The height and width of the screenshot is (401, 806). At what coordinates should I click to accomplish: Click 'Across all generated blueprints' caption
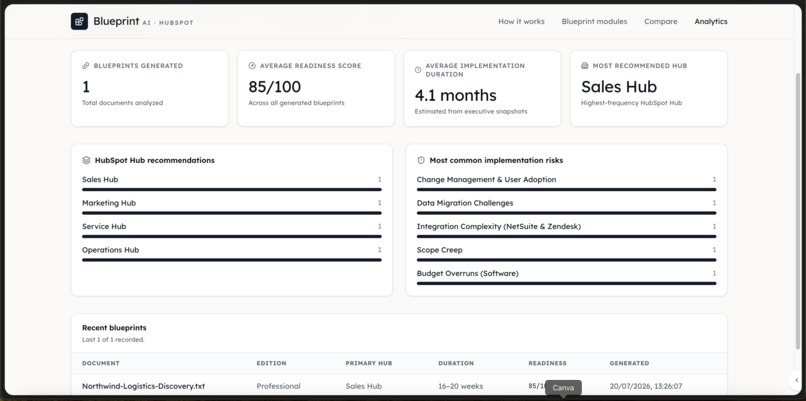point(297,103)
